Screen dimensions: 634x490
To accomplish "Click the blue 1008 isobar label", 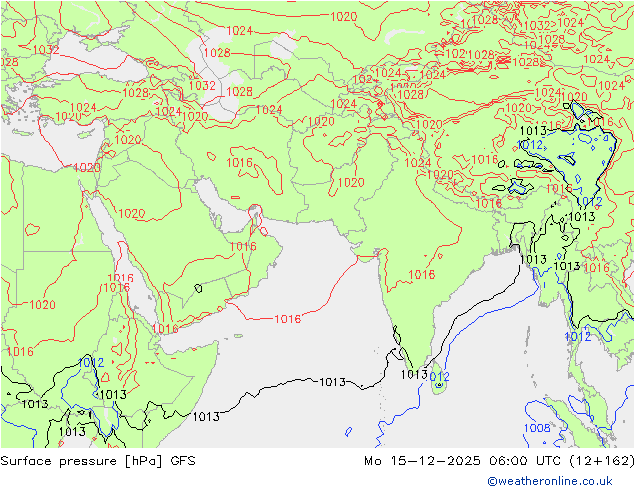I will coord(537,428).
